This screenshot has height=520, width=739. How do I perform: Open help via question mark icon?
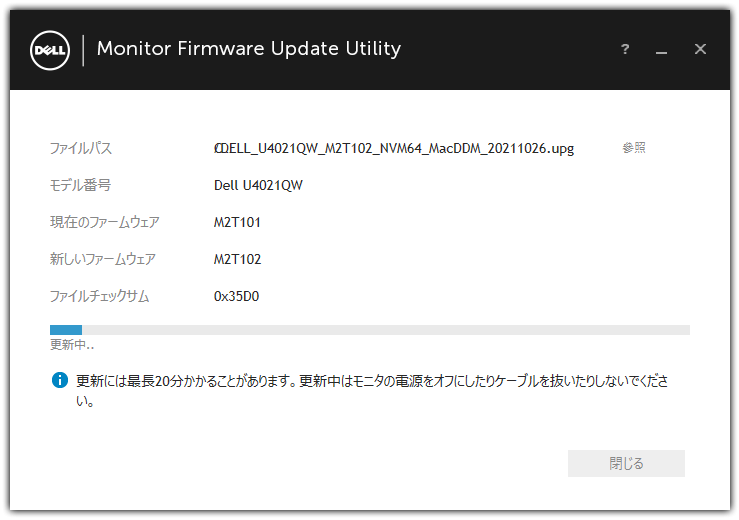pyautogui.click(x=625, y=49)
